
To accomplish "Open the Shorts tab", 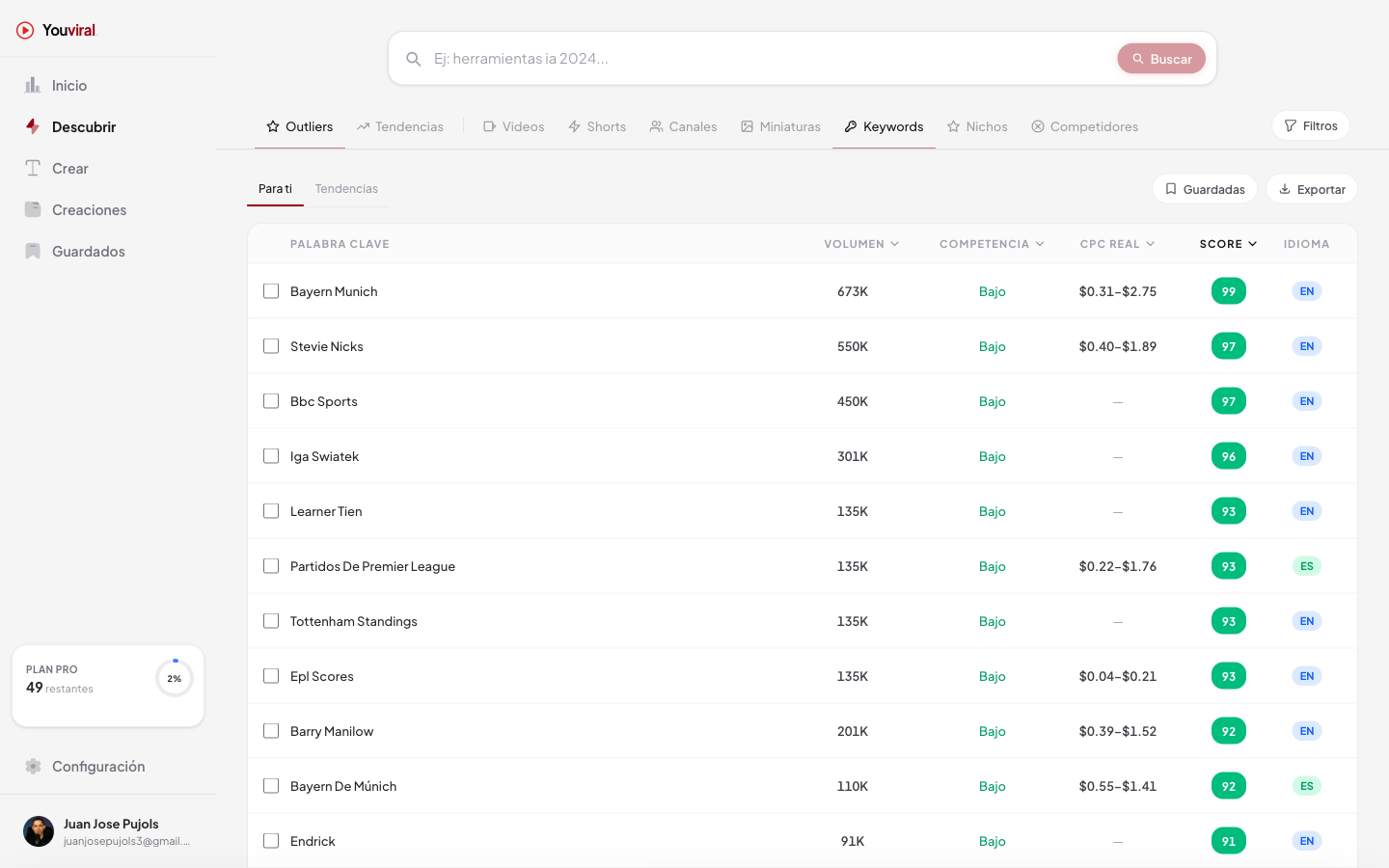I will pos(597,126).
